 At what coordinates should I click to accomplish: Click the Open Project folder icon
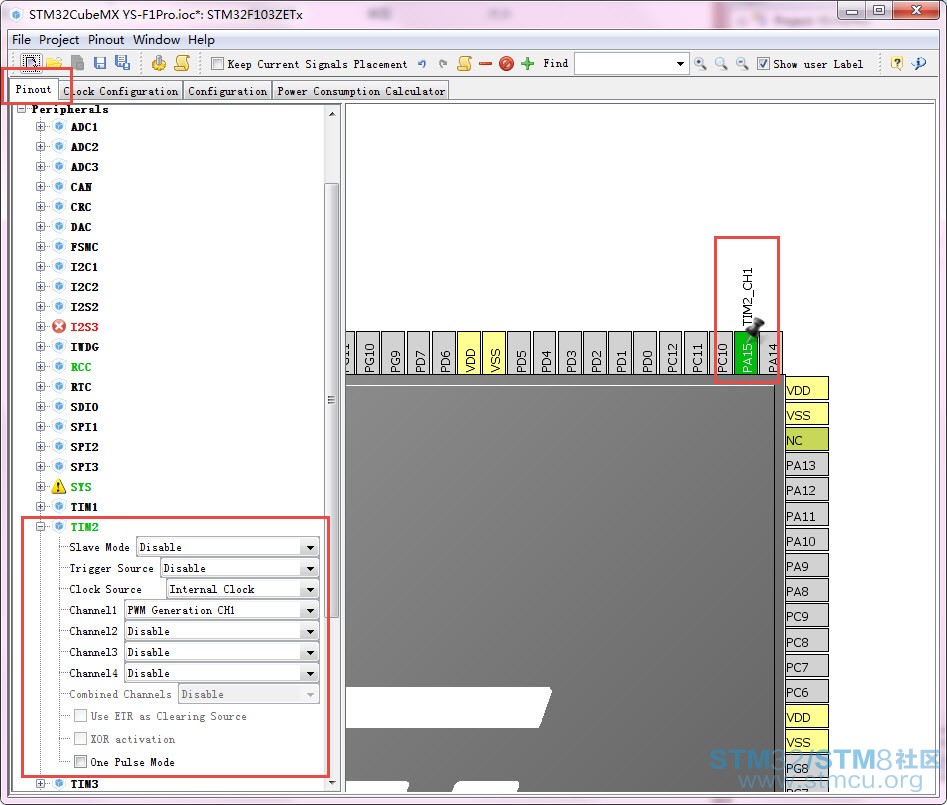(54, 63)
